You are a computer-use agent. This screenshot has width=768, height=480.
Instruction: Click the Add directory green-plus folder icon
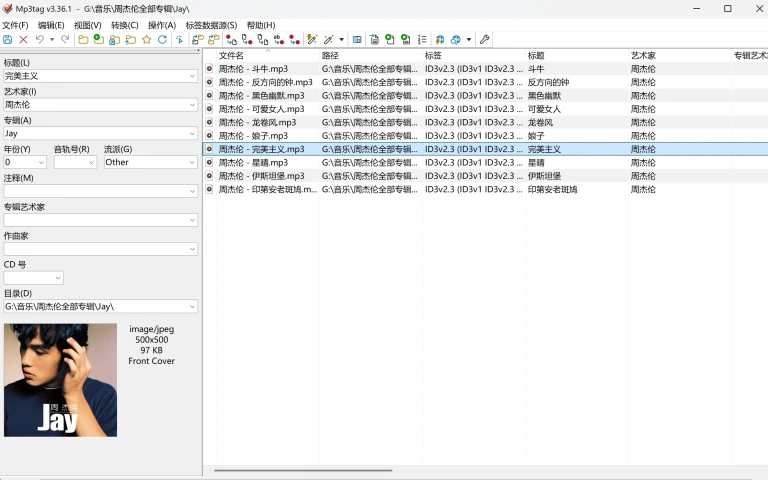99,40
